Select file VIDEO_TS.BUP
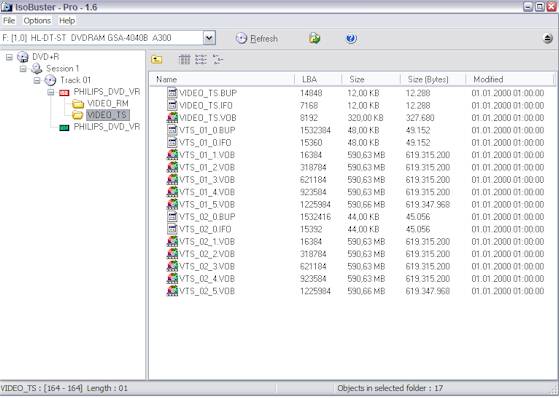This screenshot has width=560, height=398. (x=208, y=93)
